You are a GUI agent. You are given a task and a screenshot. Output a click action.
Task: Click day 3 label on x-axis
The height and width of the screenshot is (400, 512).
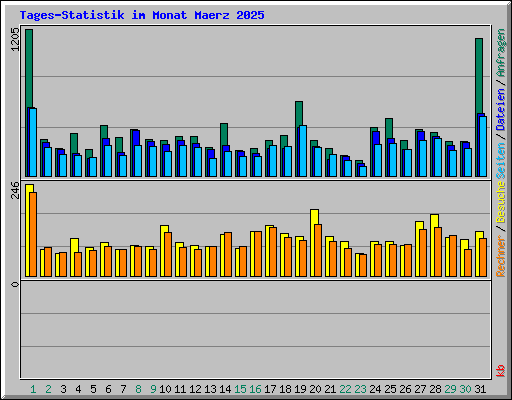coord(63,389)
